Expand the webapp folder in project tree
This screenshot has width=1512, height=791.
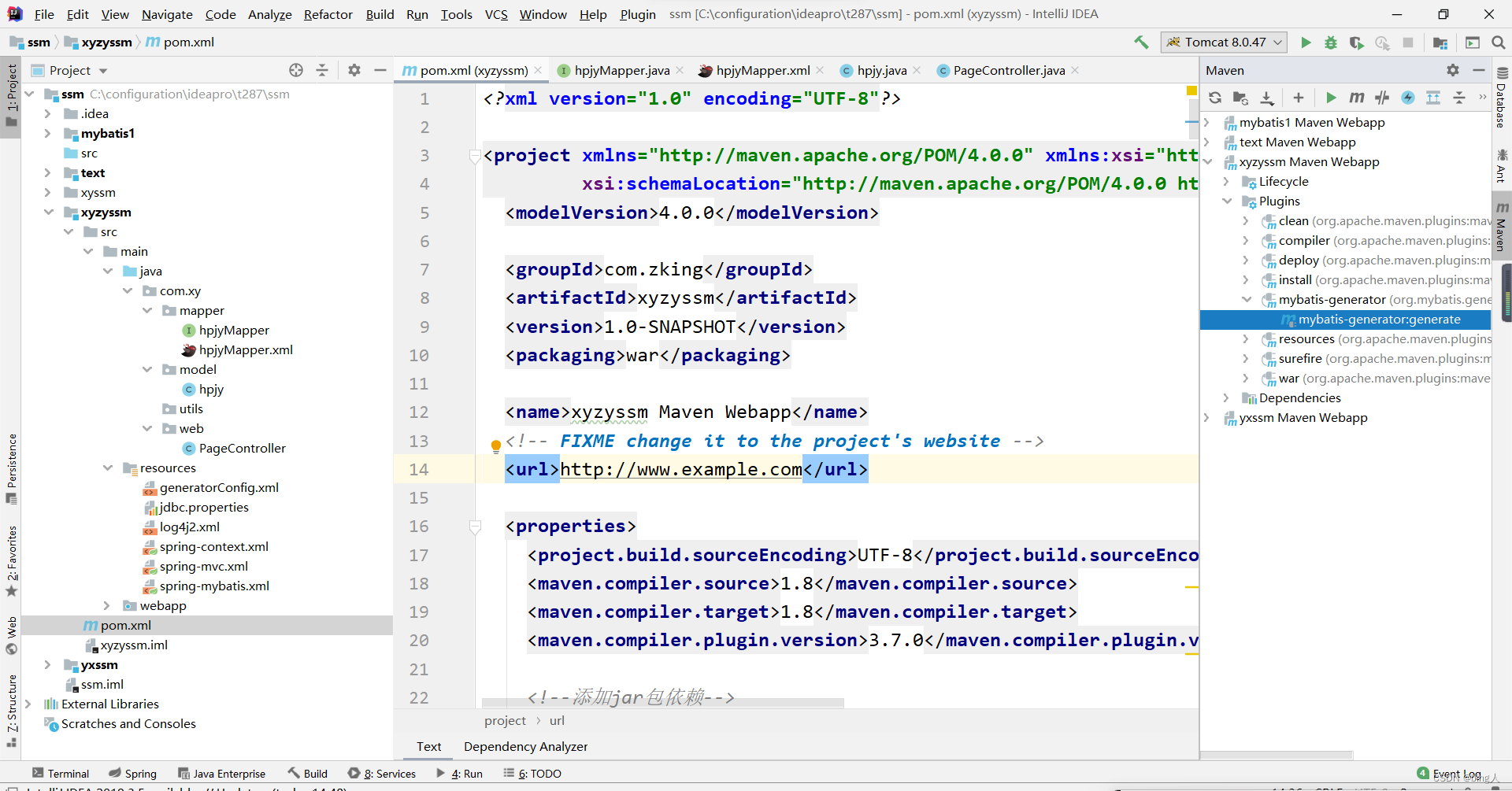point(107,605)
